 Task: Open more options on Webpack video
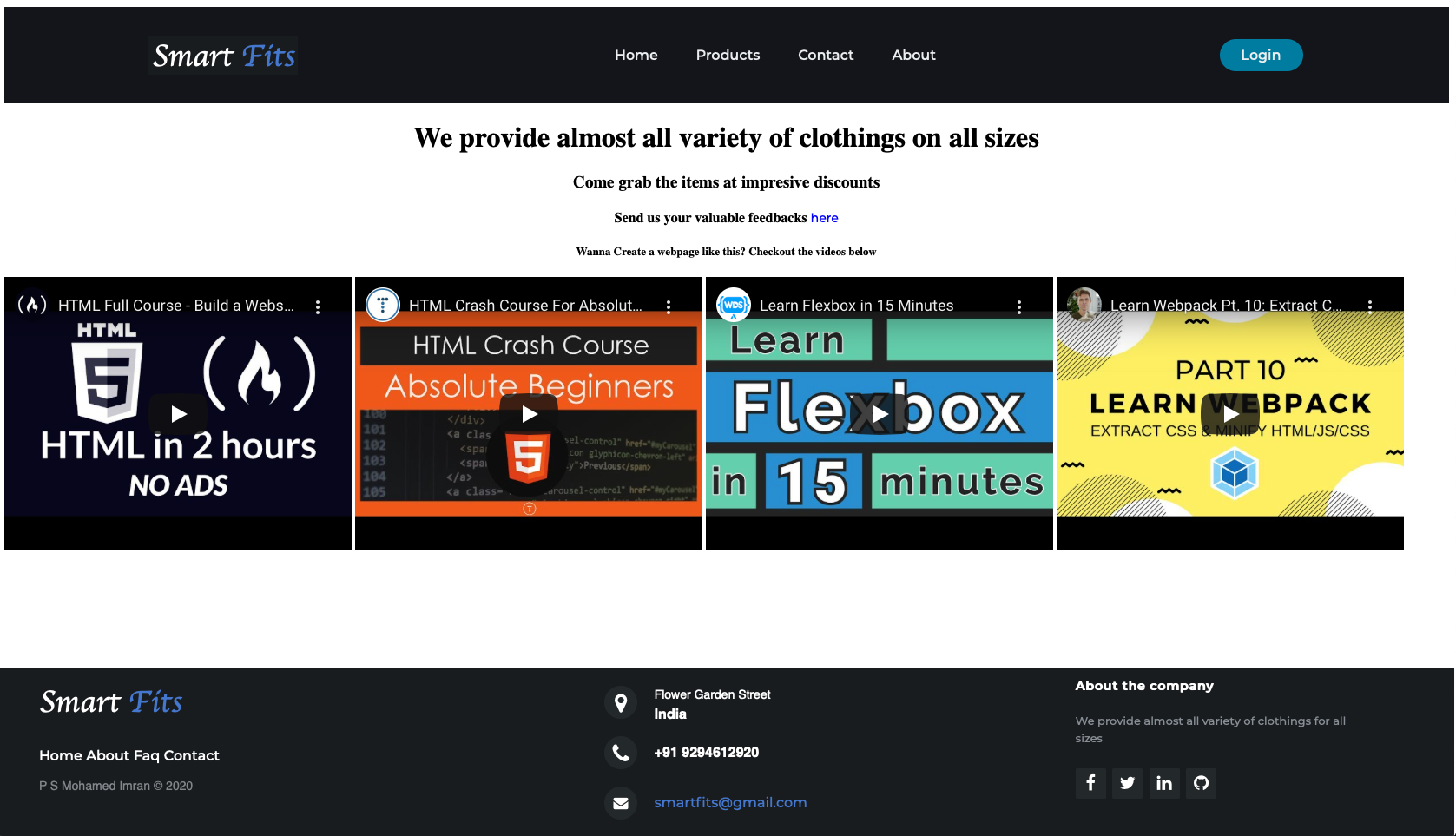(x=1370, y=306)
